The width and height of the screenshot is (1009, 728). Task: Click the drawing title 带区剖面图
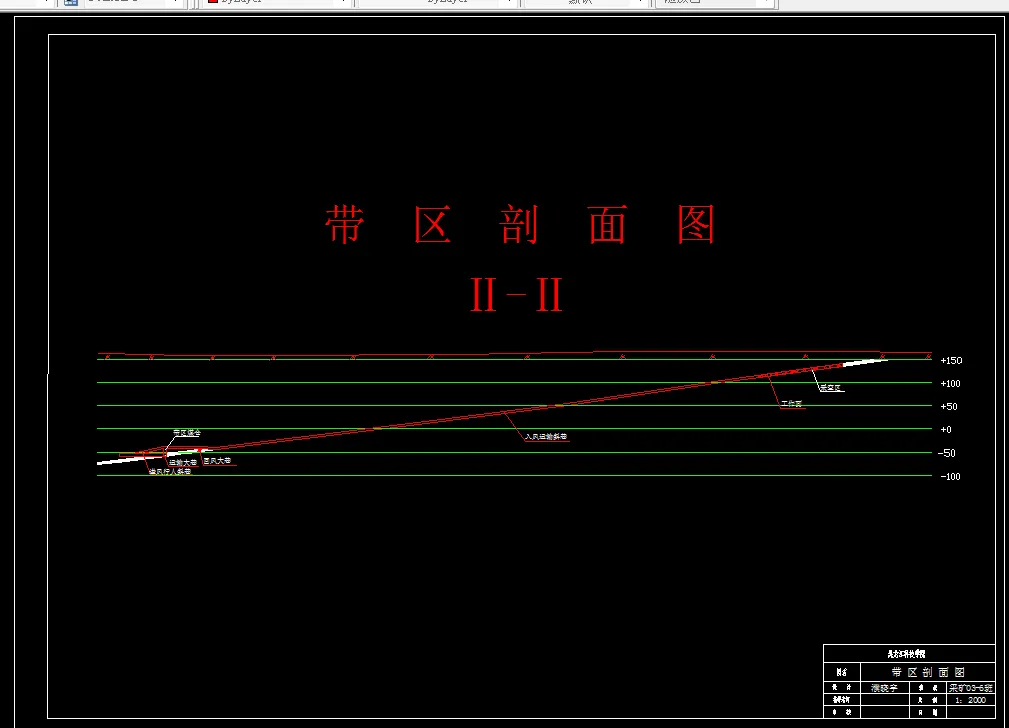[520, 225]
